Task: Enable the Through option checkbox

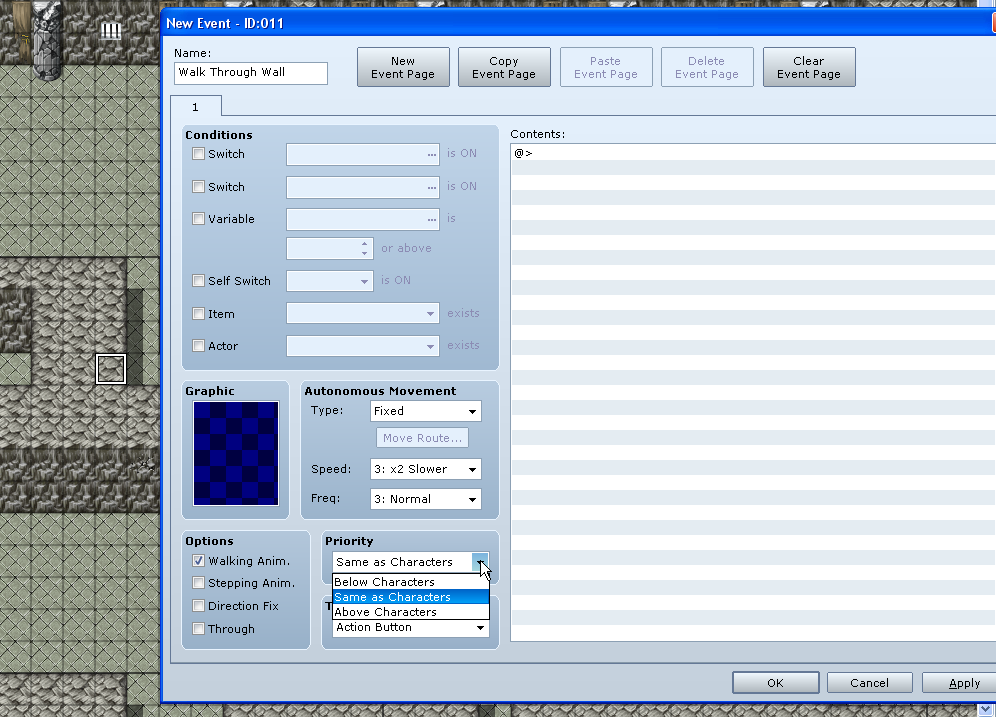Action: coord(199,629)
